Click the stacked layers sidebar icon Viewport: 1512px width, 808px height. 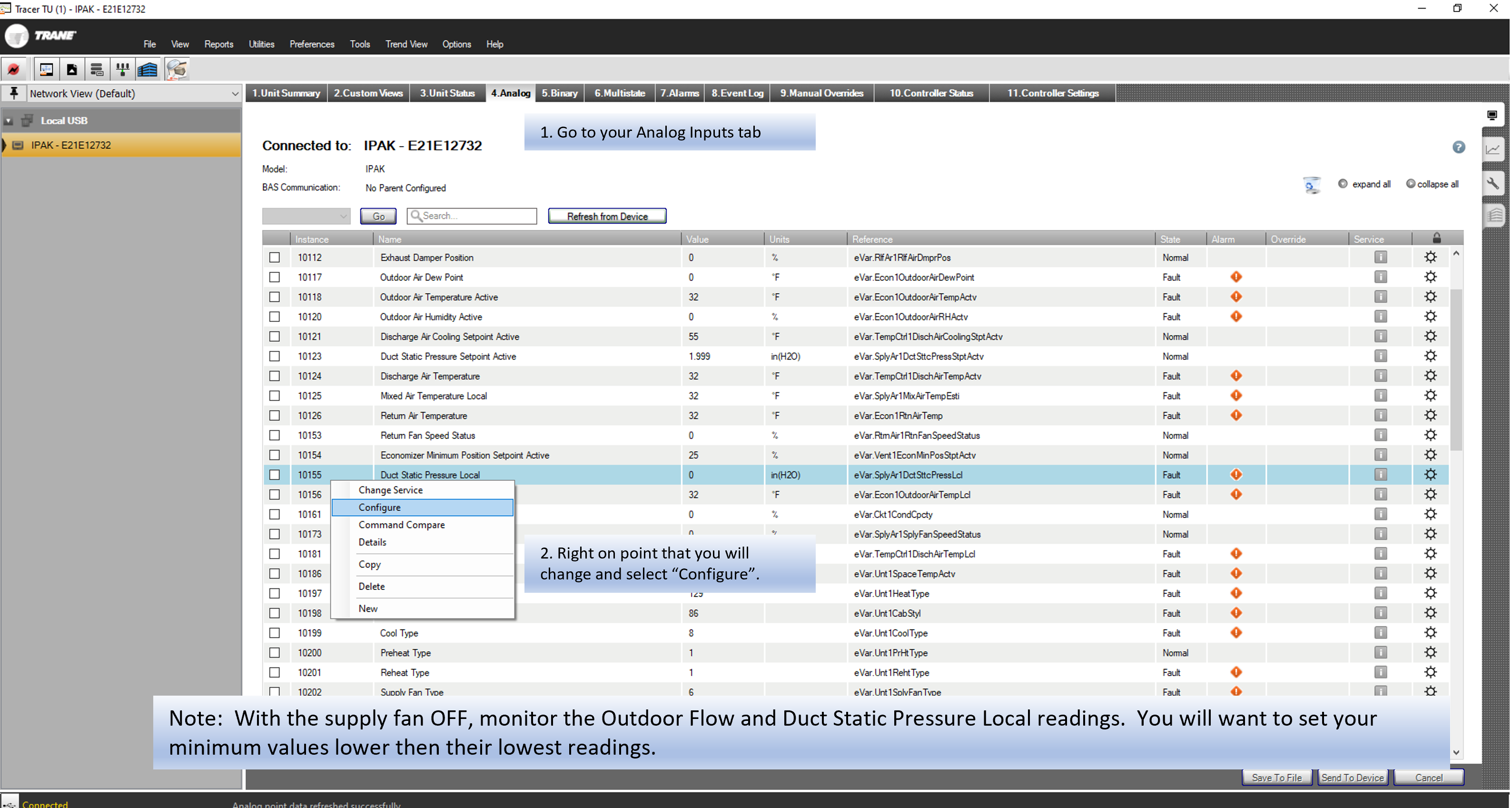pos(1494,216)
